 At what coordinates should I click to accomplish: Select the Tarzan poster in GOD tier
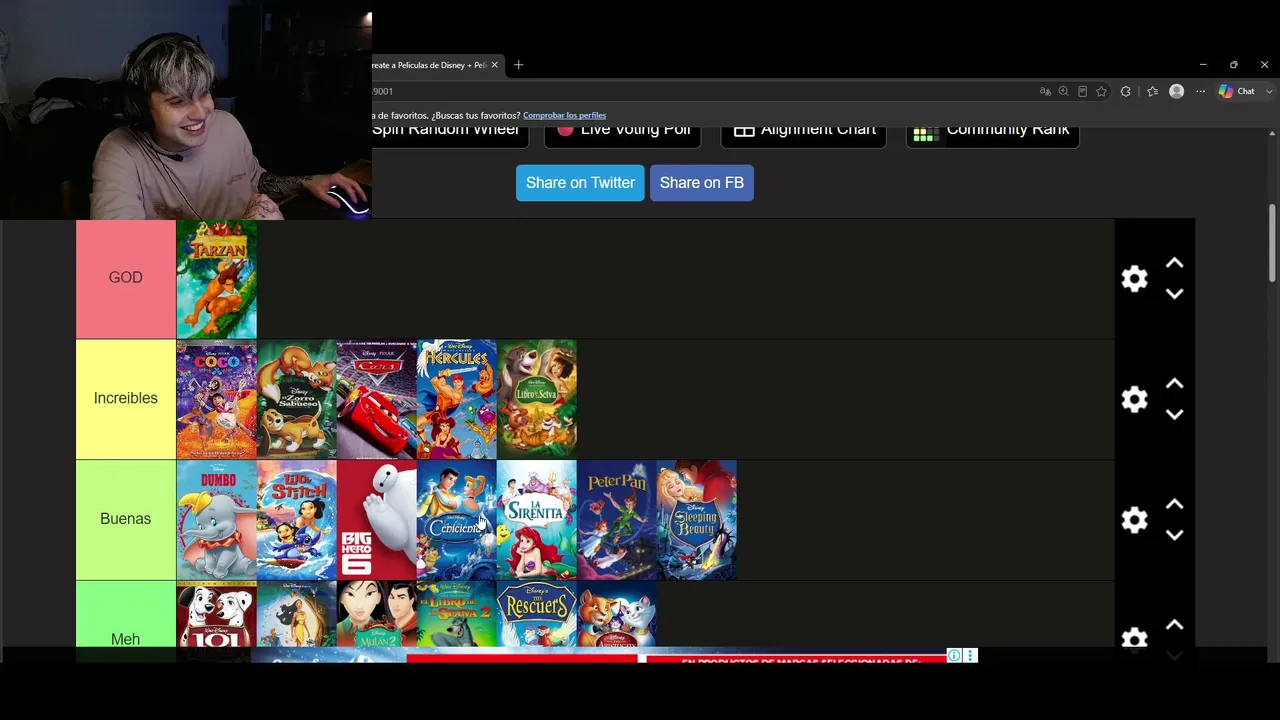tap(217, 279)
